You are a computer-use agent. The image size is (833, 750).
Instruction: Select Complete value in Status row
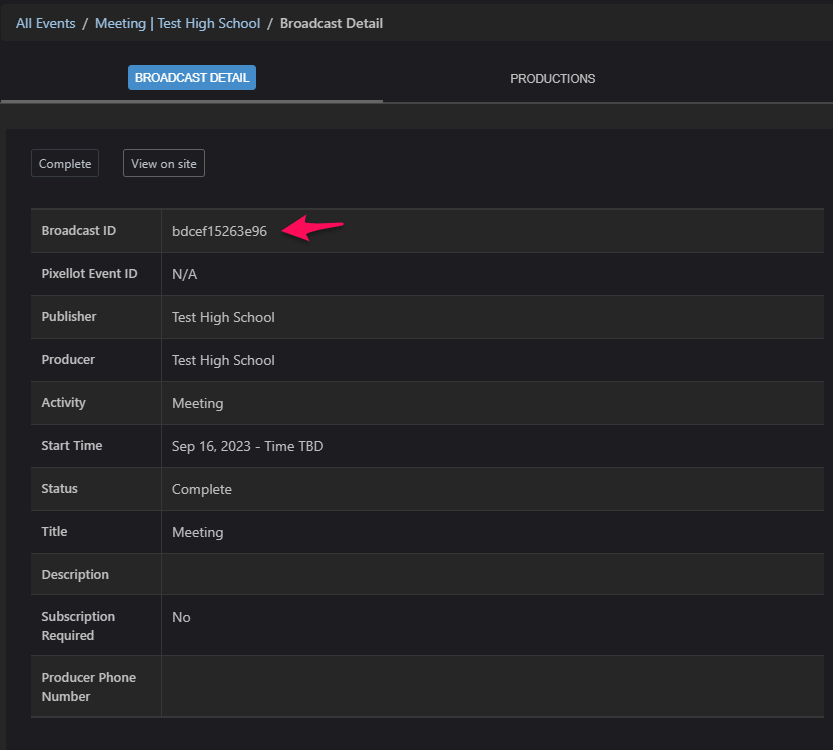pyautogui.click(x=202, y=489)
